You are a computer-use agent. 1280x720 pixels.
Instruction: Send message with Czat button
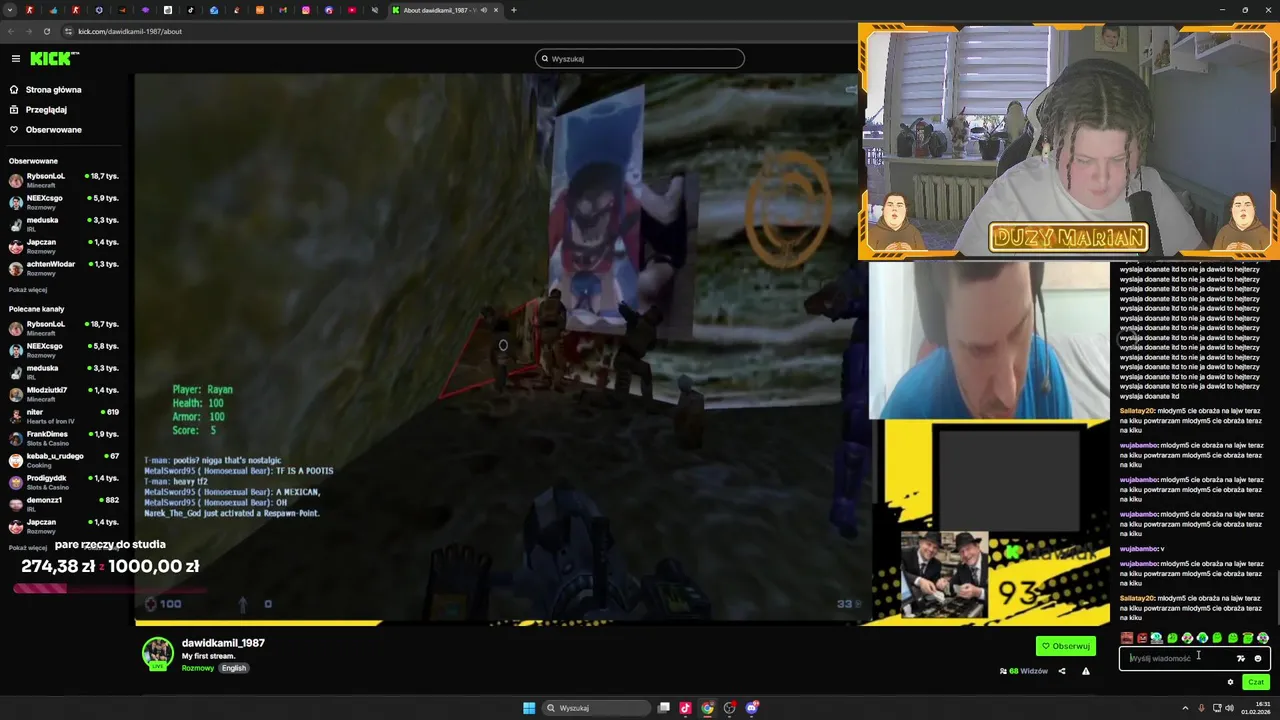(x=1256, y=682)
